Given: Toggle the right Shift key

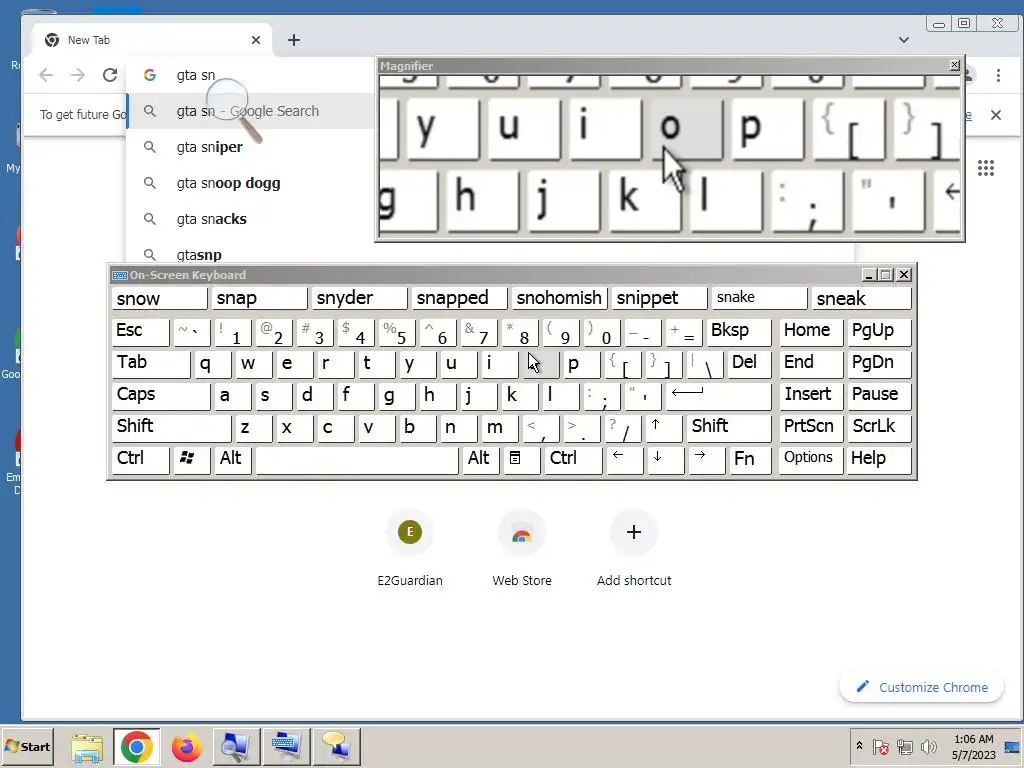Looking at the screenshot, I should tap(728, 428).
